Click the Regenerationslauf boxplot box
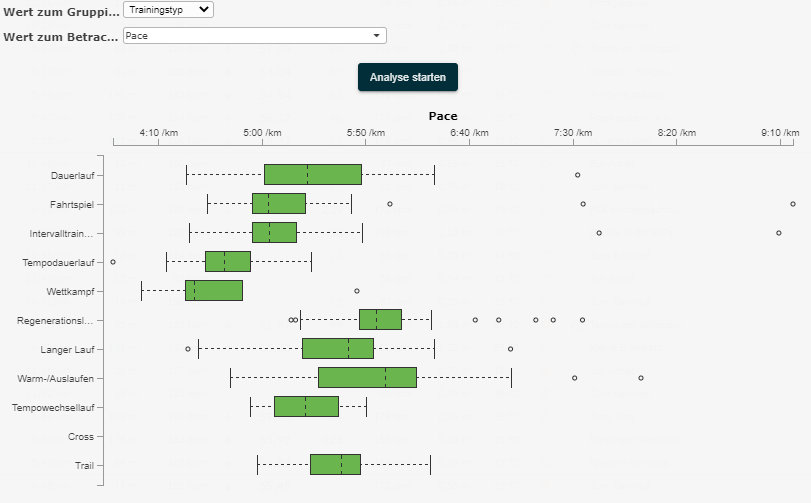This screenshot has width=811, height=503. point(380,320)
